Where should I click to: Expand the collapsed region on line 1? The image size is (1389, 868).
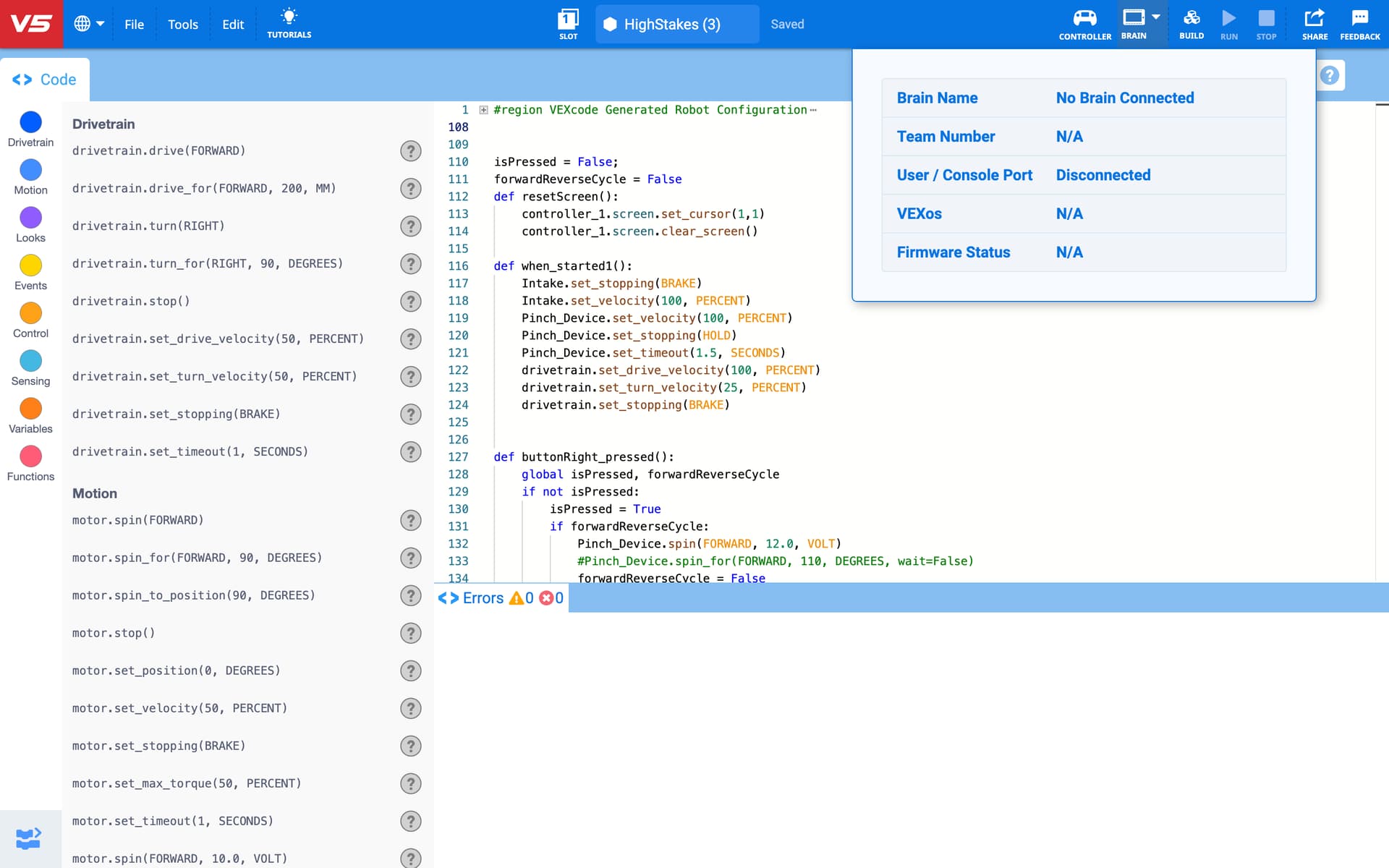point(483,110)
